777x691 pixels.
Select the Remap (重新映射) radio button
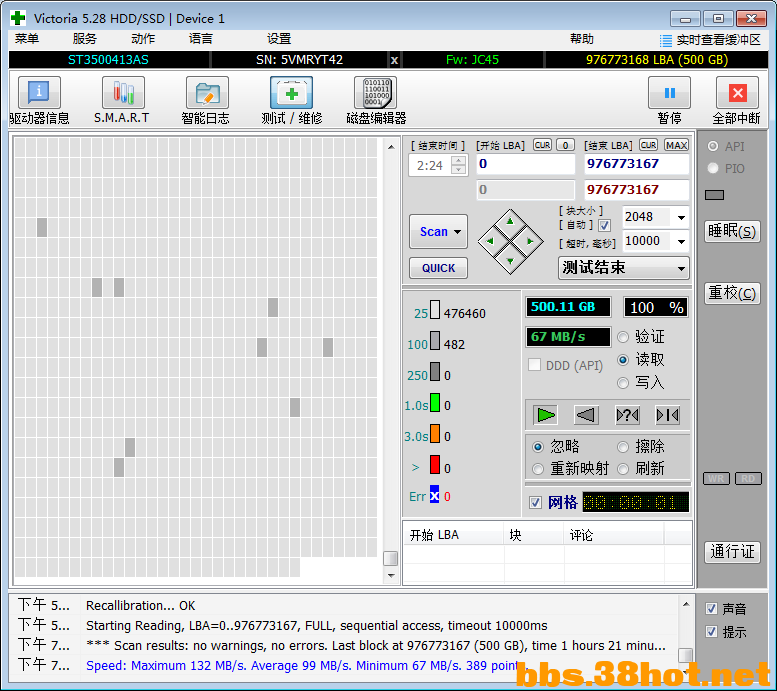538,468
